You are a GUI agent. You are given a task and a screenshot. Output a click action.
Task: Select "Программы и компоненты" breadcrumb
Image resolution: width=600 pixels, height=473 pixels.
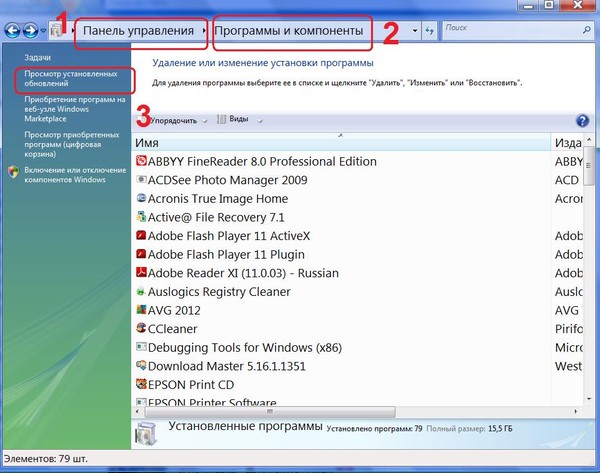[289, 31]
